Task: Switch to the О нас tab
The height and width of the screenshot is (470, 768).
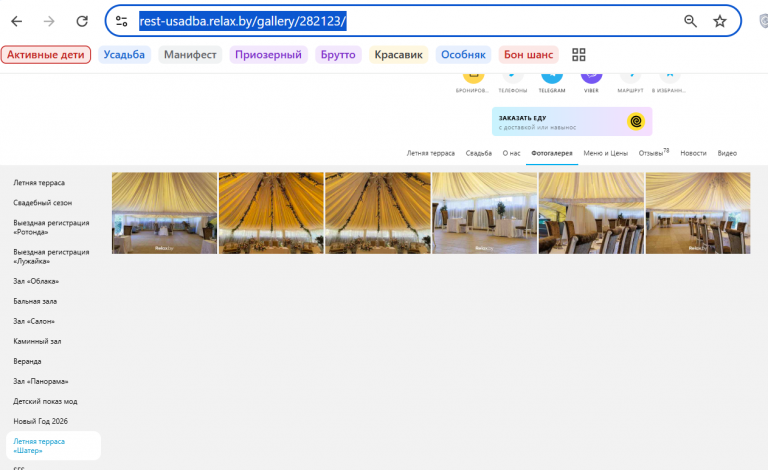Action: (x=511, y=153)
